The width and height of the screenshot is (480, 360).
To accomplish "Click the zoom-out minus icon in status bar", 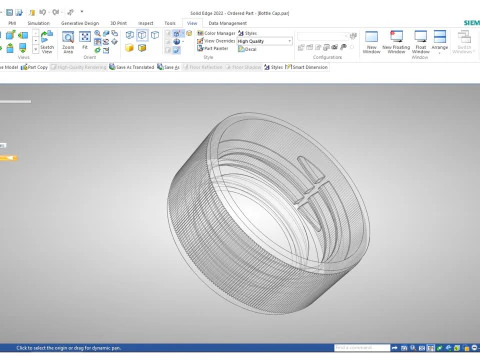I will point(474,348).
